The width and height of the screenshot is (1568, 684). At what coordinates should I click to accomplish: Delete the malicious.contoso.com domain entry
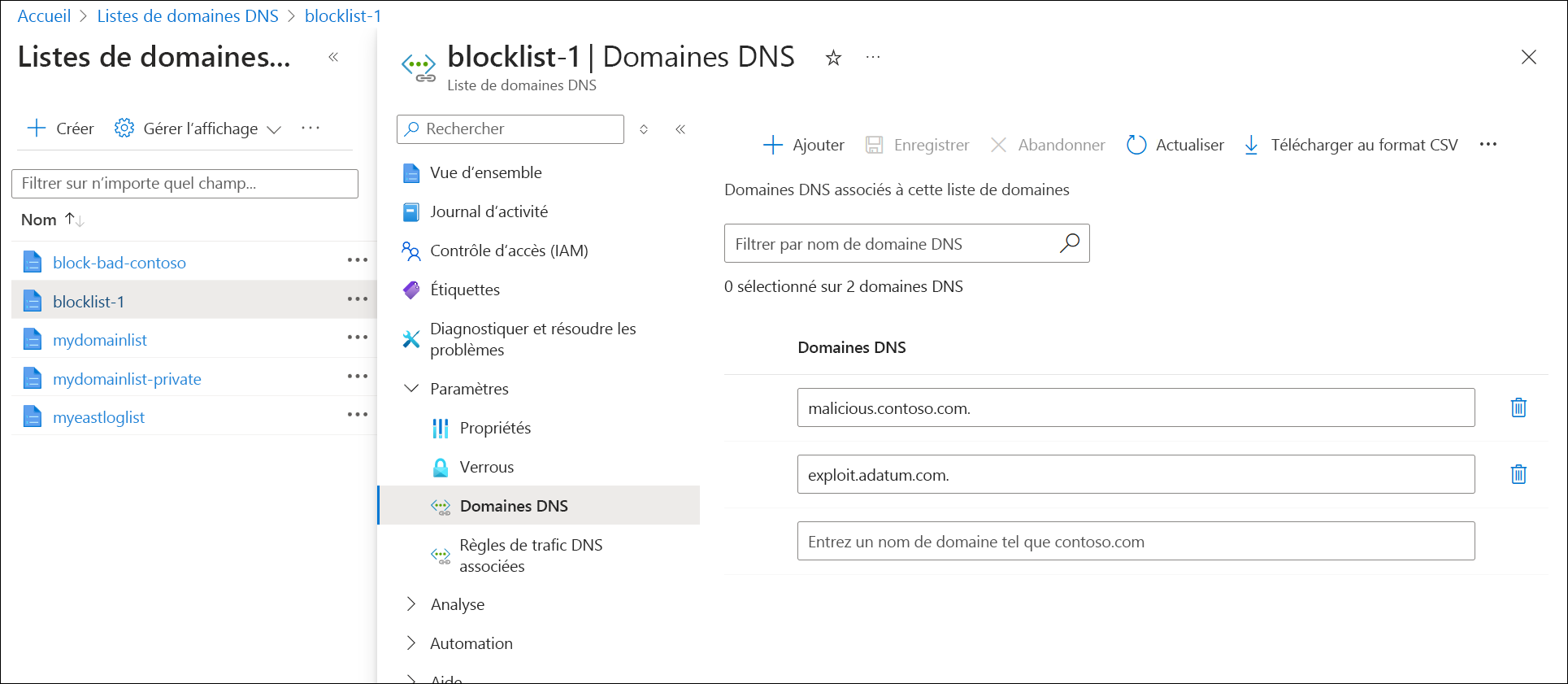click(x=1518, y=407)
